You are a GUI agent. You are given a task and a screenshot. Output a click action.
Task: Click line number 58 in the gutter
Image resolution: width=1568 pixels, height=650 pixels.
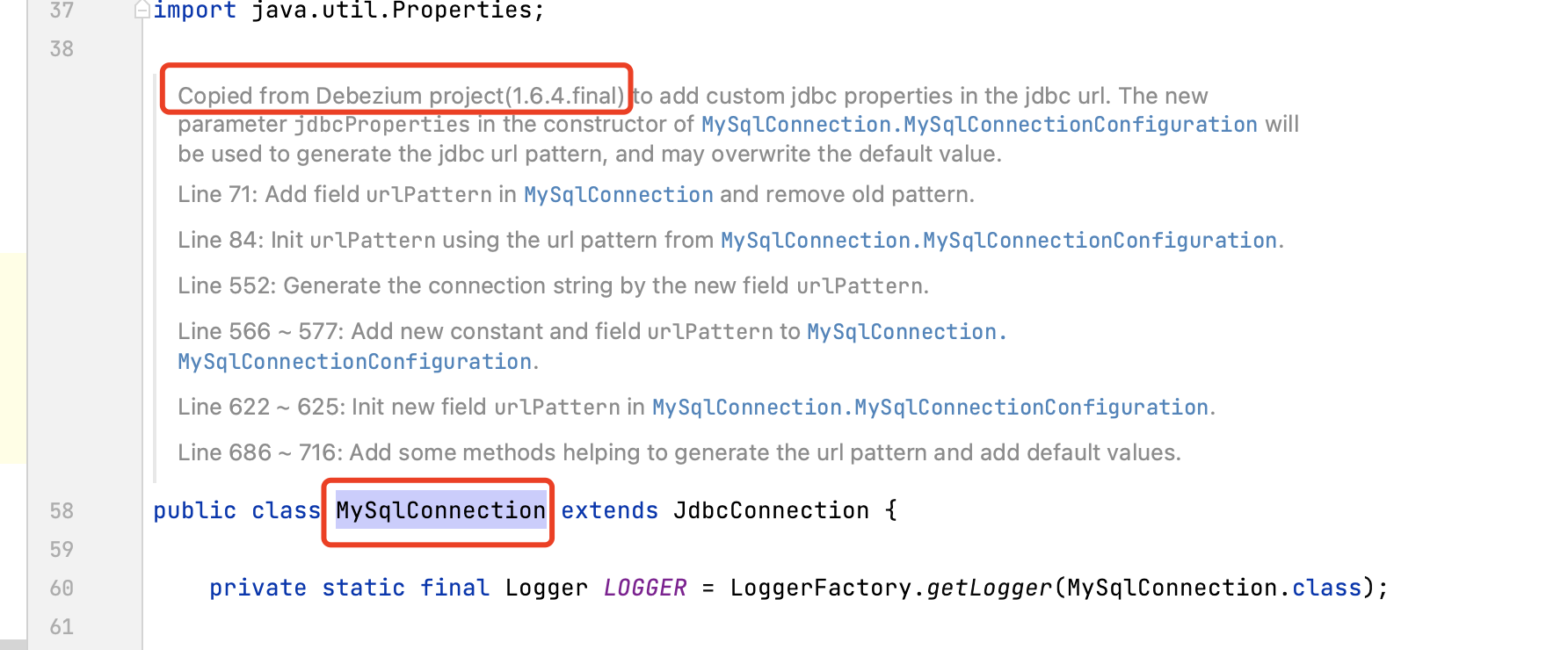click(x=62, y=511)
